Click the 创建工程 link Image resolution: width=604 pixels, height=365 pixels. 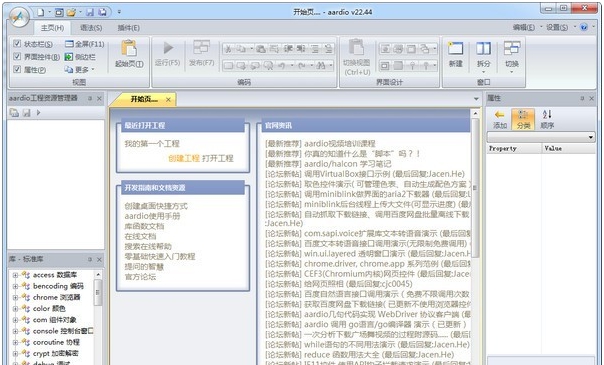click(184, 158)
